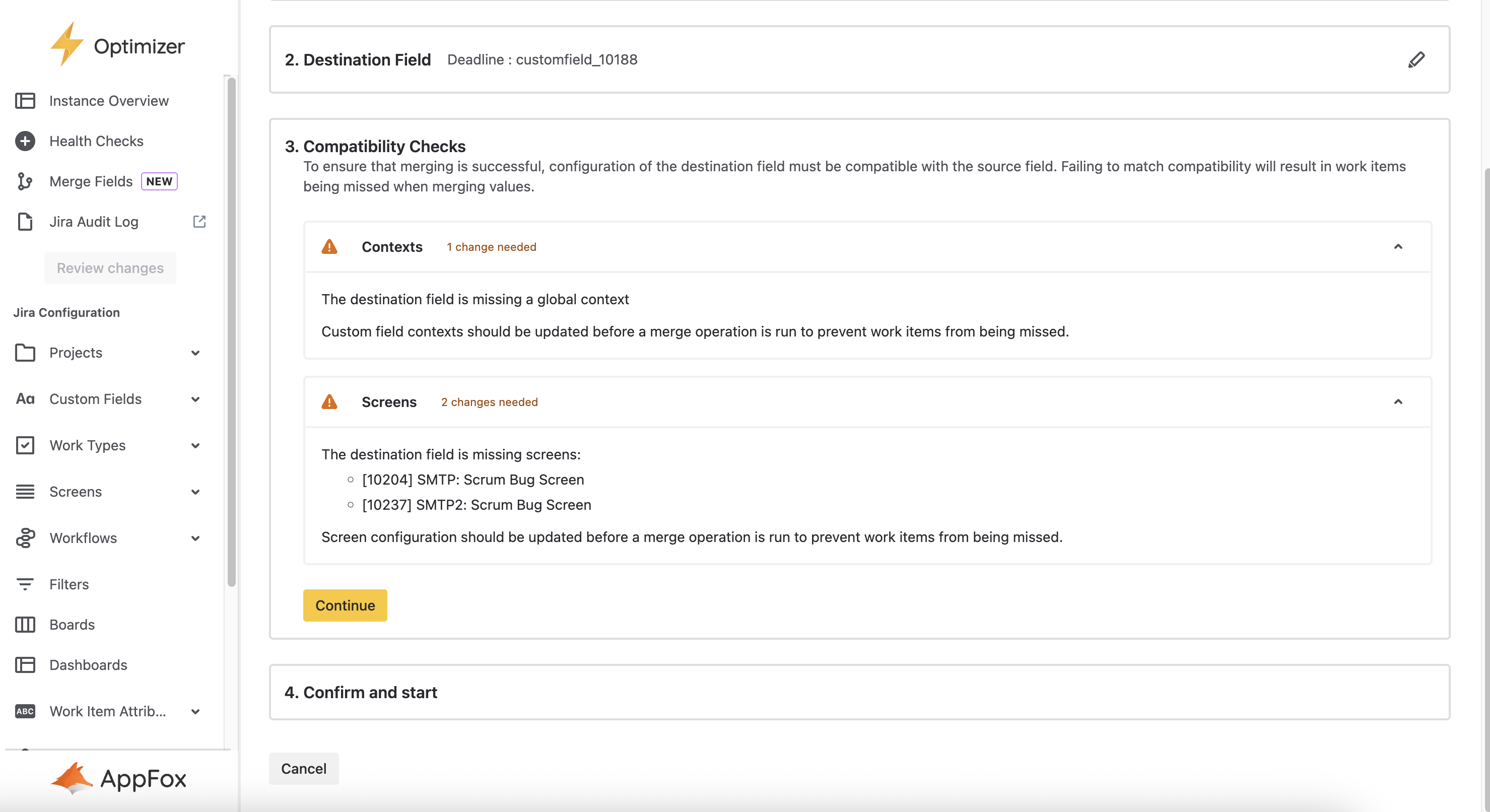
Task: Expand the Projects sidebar menu
Action: tap(195, 353)
